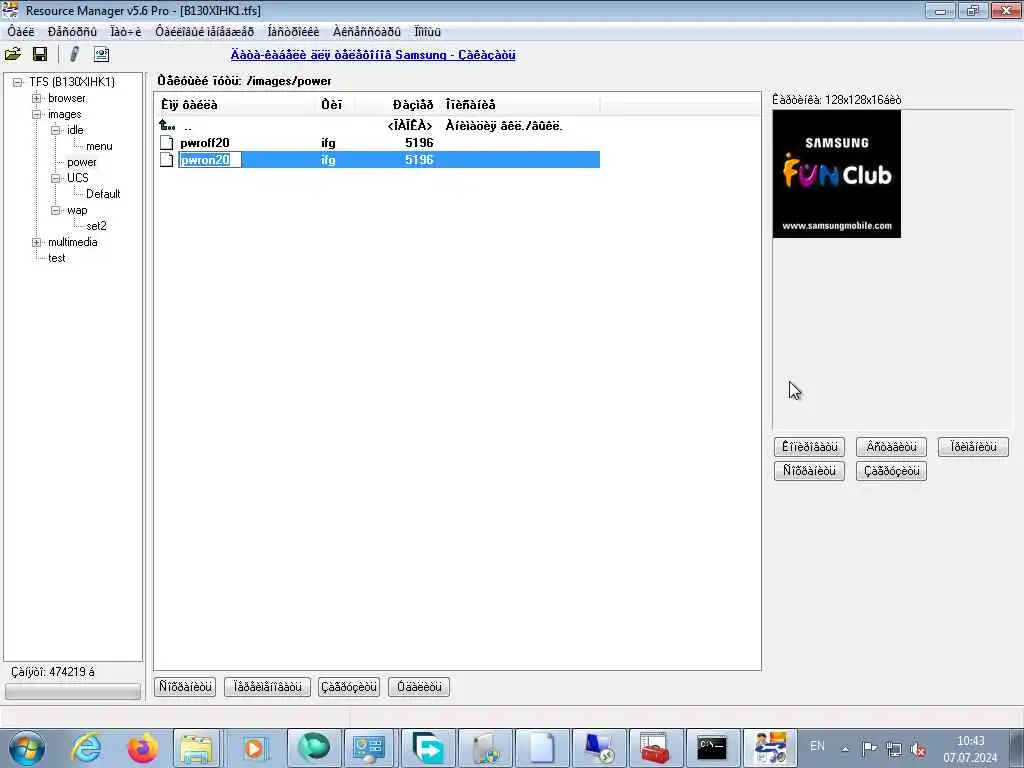Open the 'Ïàò÷è' menu

coord(126,32)
